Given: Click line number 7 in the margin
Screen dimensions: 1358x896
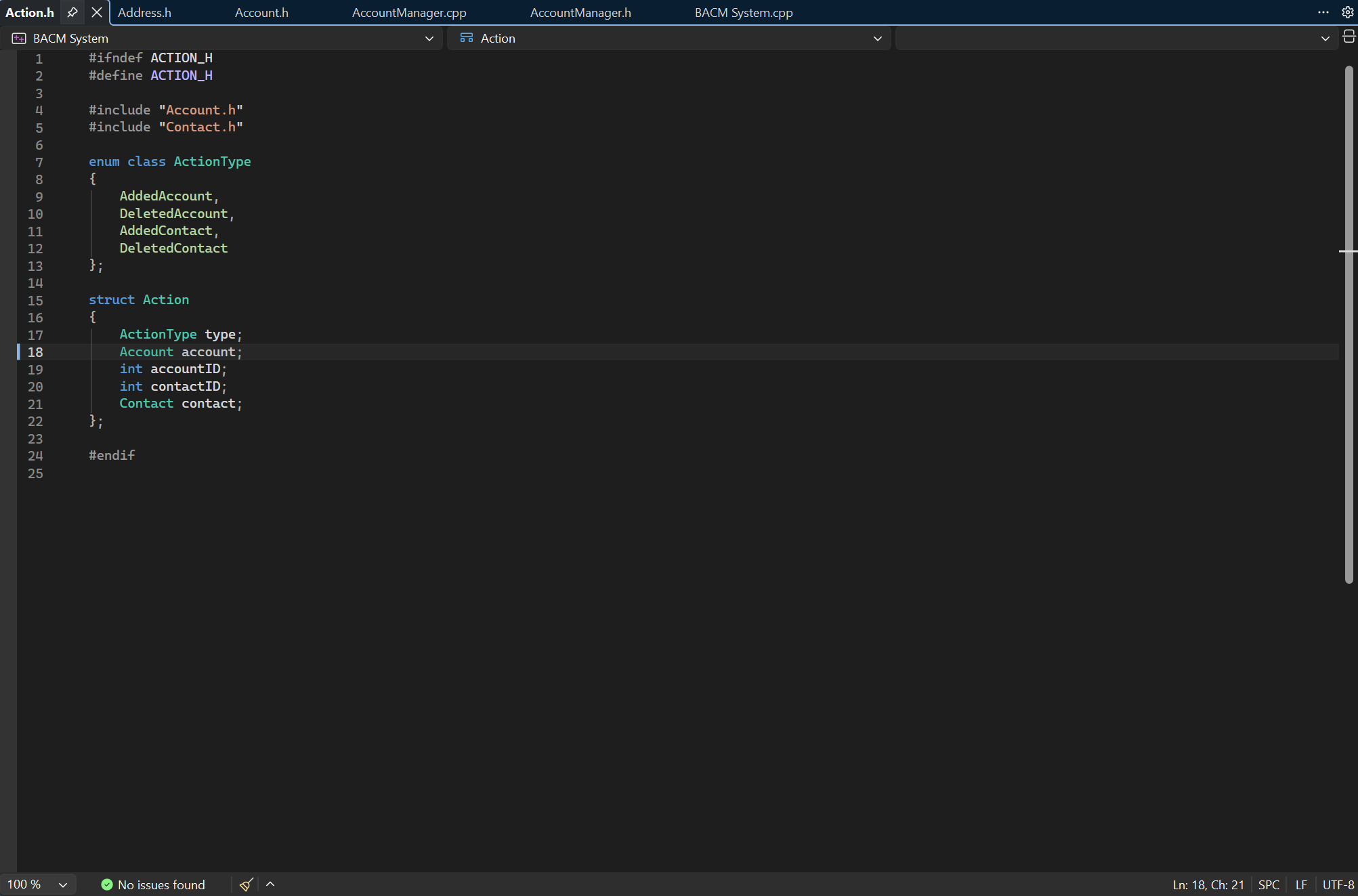Looking at the screenshot, I should click(x=39, y=163).
